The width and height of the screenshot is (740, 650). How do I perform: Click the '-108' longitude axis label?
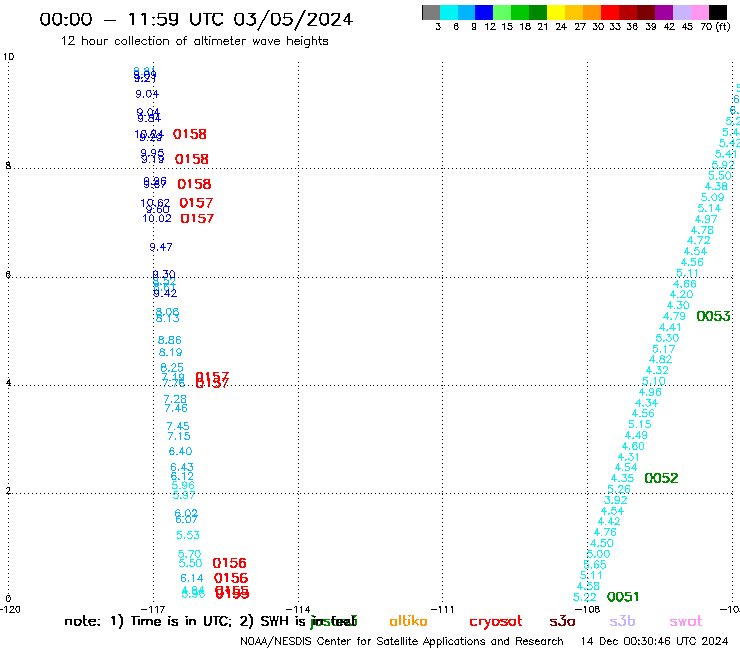pyautogui.click(x=588, y=609)
